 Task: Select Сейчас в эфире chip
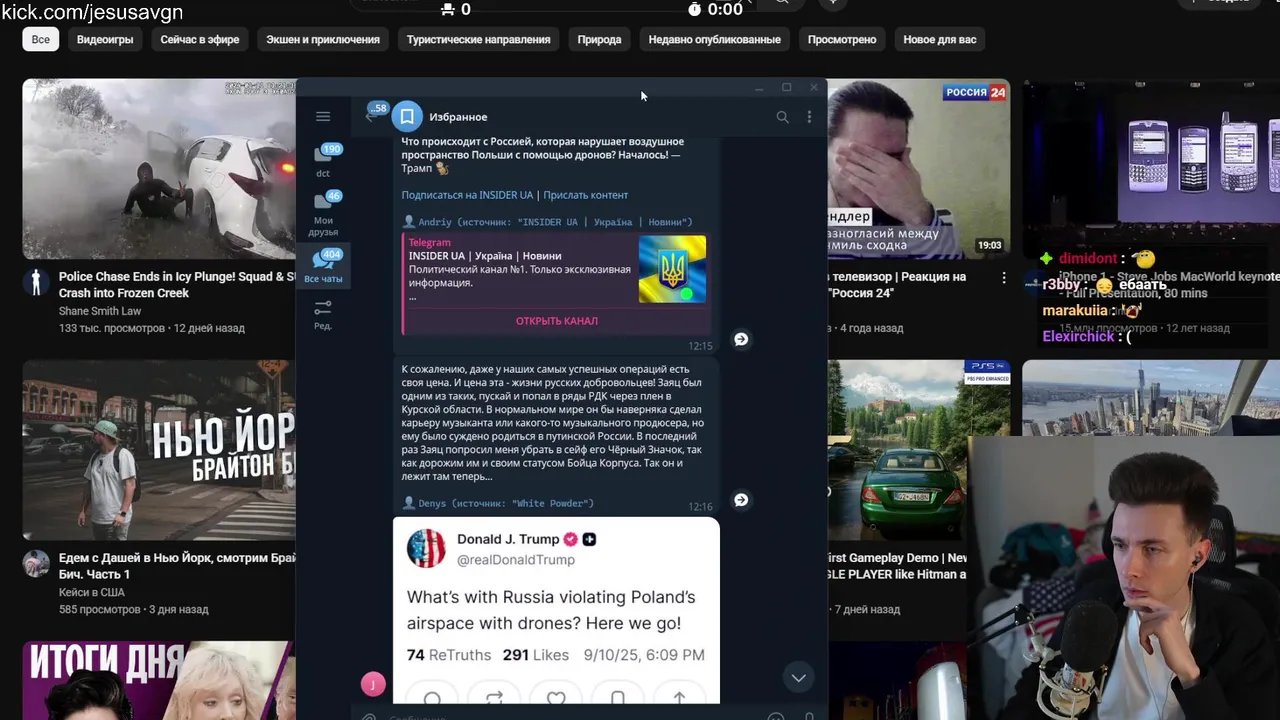click(200, 40)
